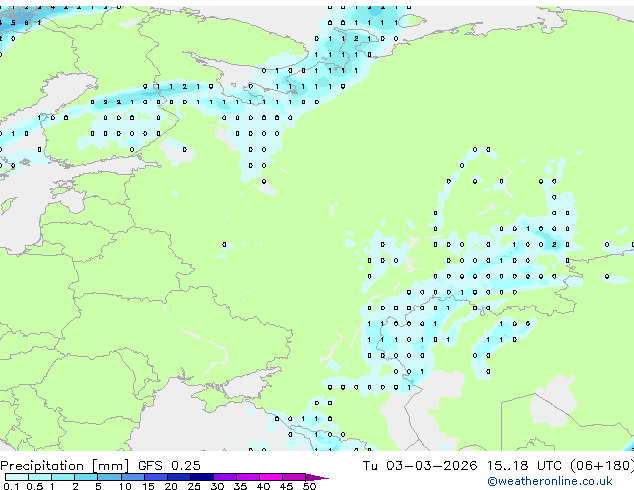Click the 20–25 mm legend color box
634x490 pixels.
[x=179, y=477]
